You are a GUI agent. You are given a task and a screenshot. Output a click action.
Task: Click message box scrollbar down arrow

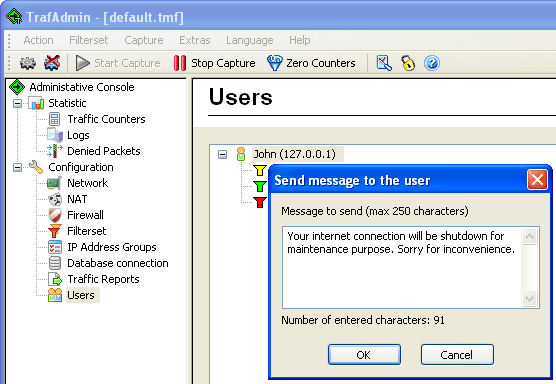tap(529, 299)
